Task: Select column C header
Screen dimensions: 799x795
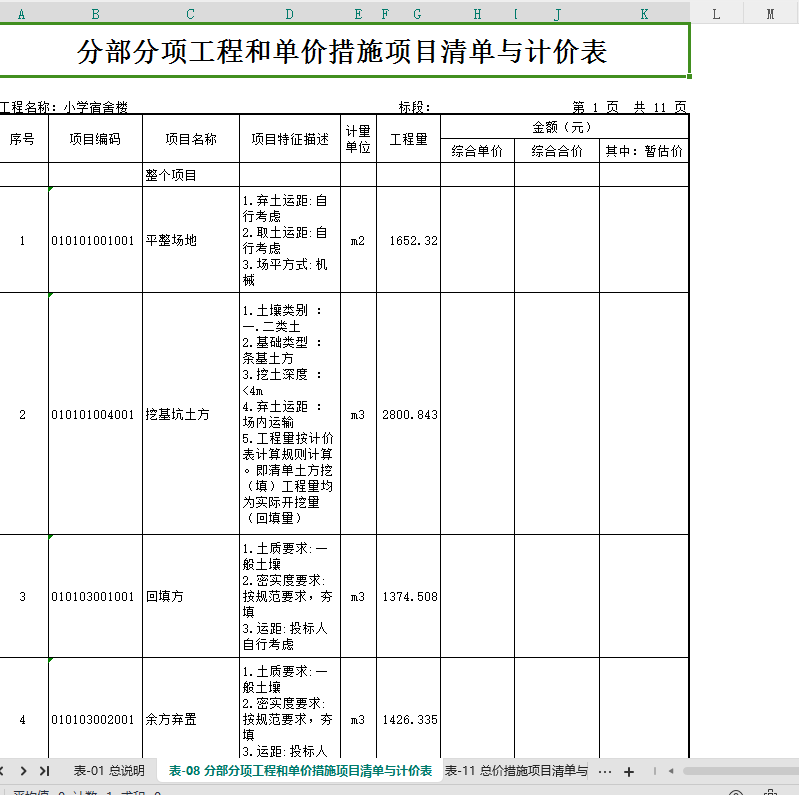Action: tap(191, 14)
